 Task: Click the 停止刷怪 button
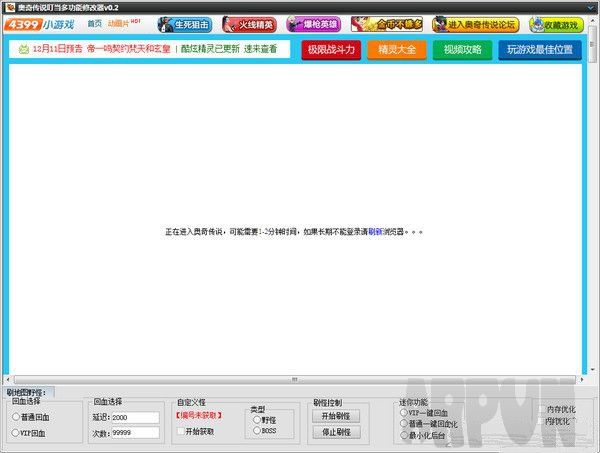(x=336, y=432)
